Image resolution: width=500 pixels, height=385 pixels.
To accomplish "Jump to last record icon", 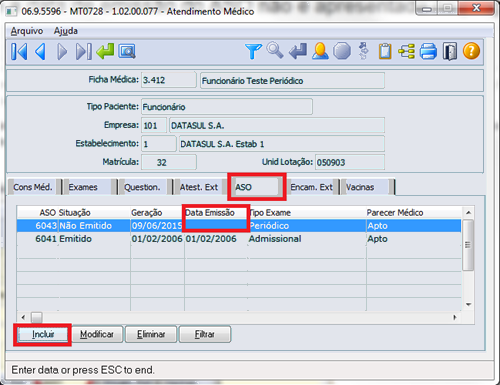I will [x=84, y=52].
